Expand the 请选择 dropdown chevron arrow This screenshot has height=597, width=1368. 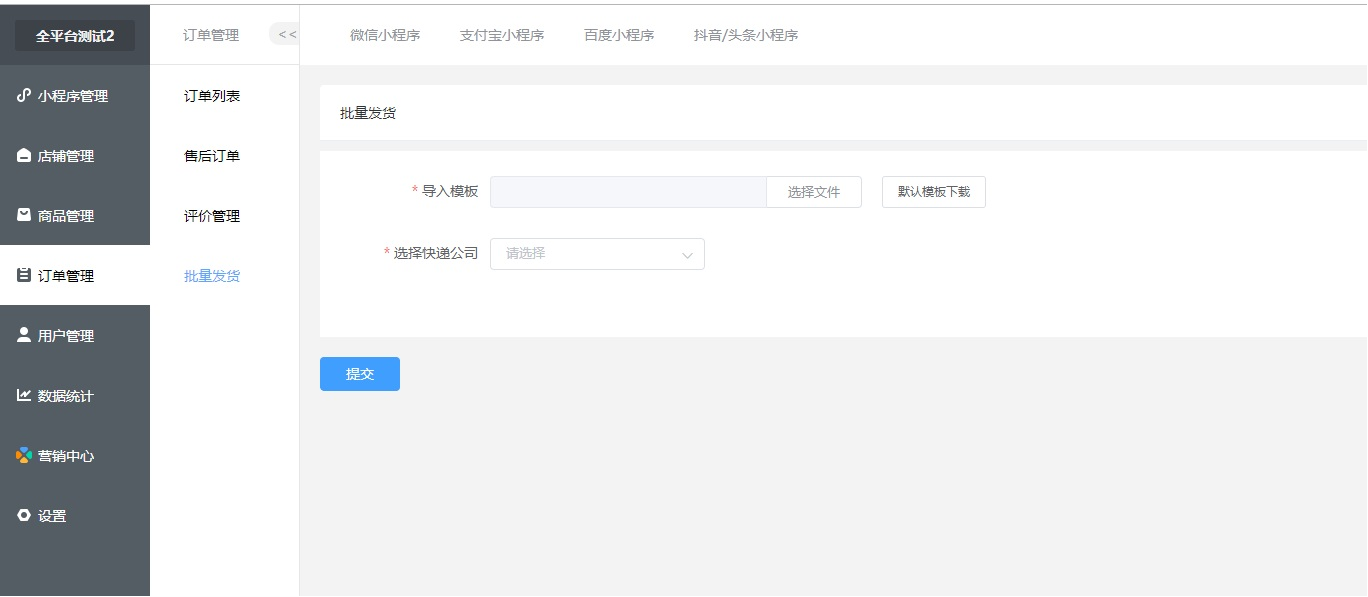click(687, 255)
